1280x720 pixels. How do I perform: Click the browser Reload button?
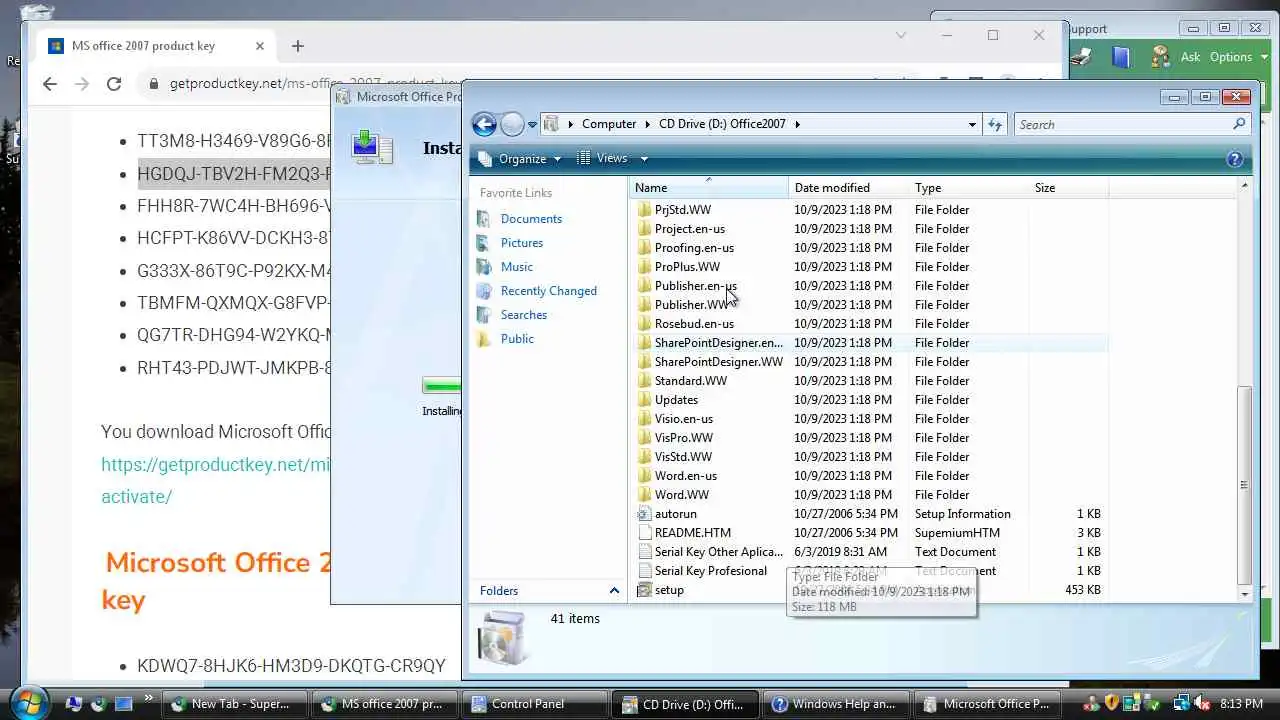[x=114, y=84]
